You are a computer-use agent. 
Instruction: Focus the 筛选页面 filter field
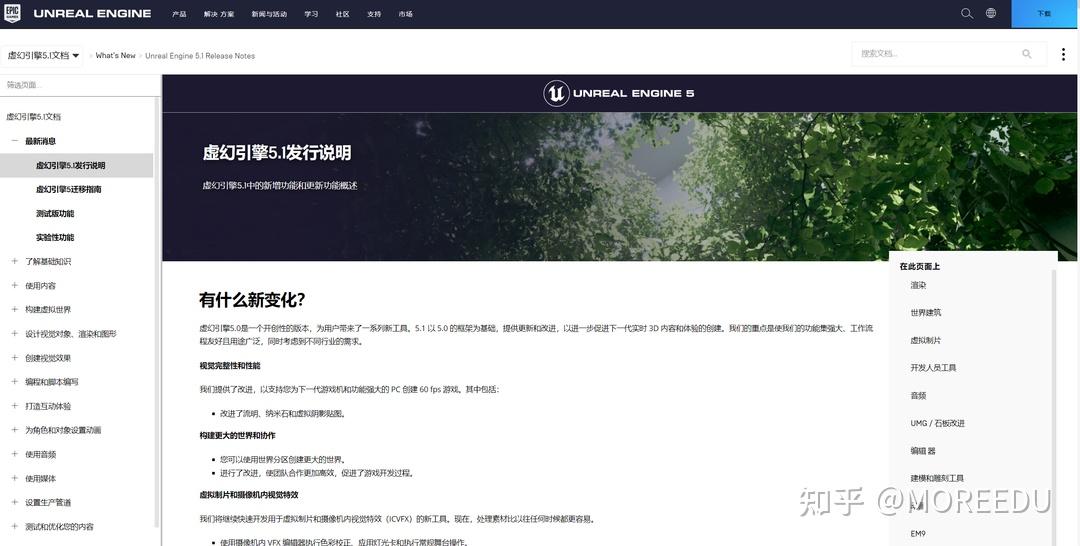pyautogui.click(x=80, y=85)
